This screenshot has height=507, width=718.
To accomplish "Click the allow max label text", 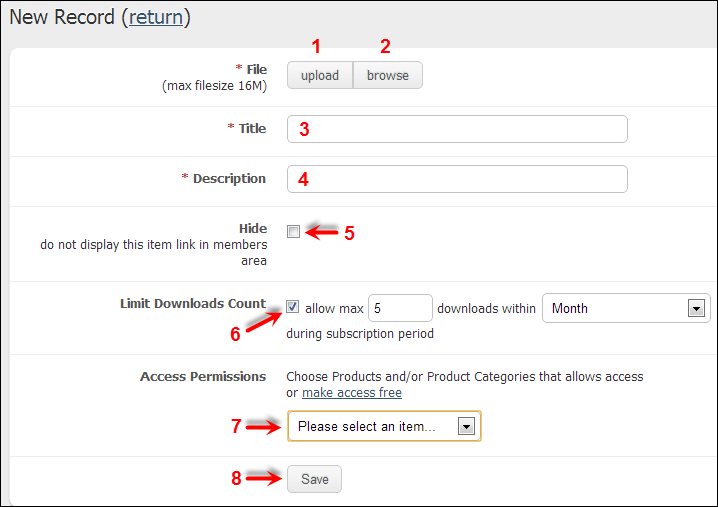I will point(334,309).
